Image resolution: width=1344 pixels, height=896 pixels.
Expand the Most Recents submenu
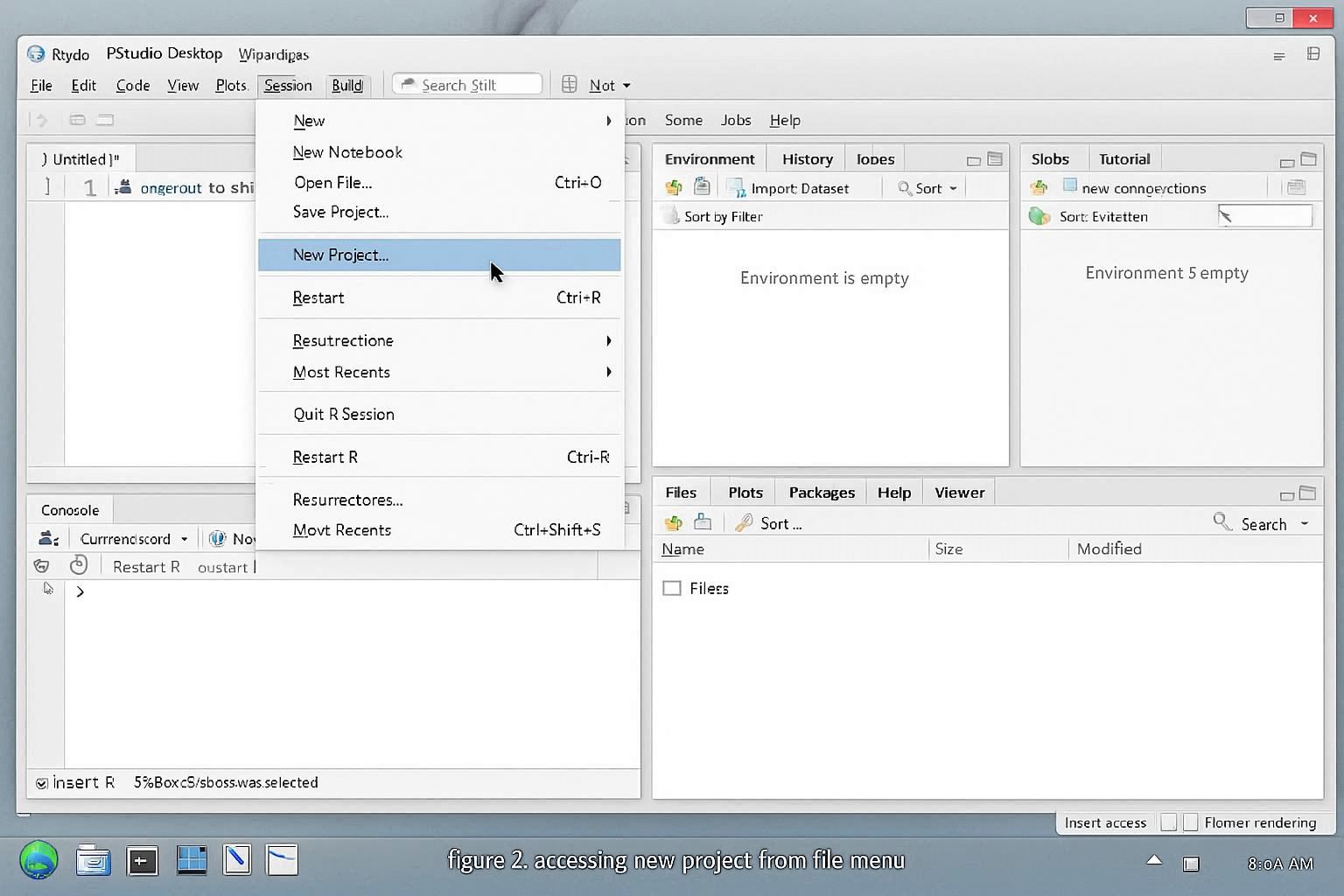coord(341,372)
